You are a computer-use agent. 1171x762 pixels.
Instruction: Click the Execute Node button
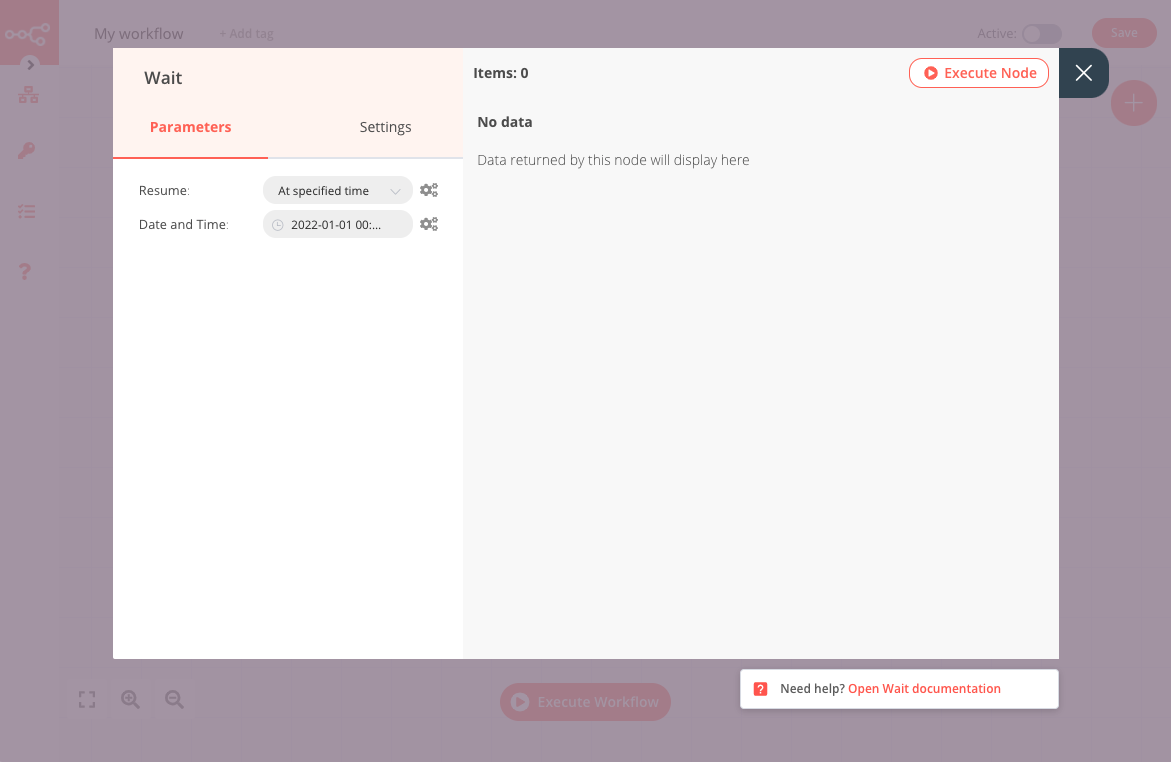tap(979, 73)
